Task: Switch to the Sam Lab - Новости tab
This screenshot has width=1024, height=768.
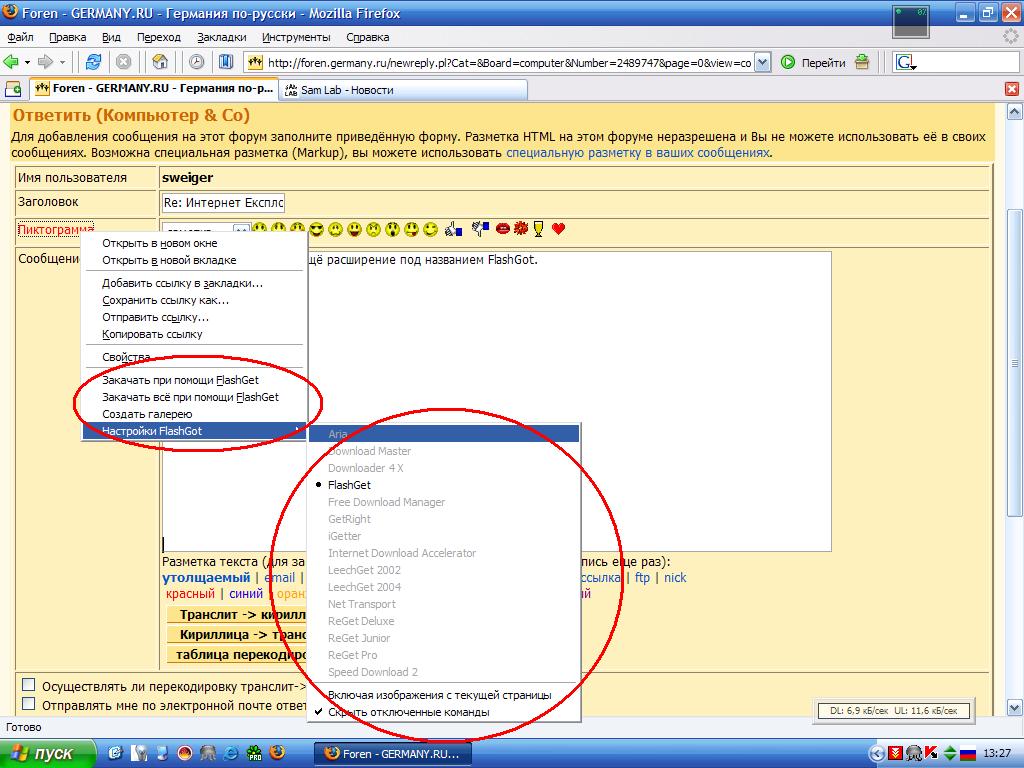Action: (403, 90)
